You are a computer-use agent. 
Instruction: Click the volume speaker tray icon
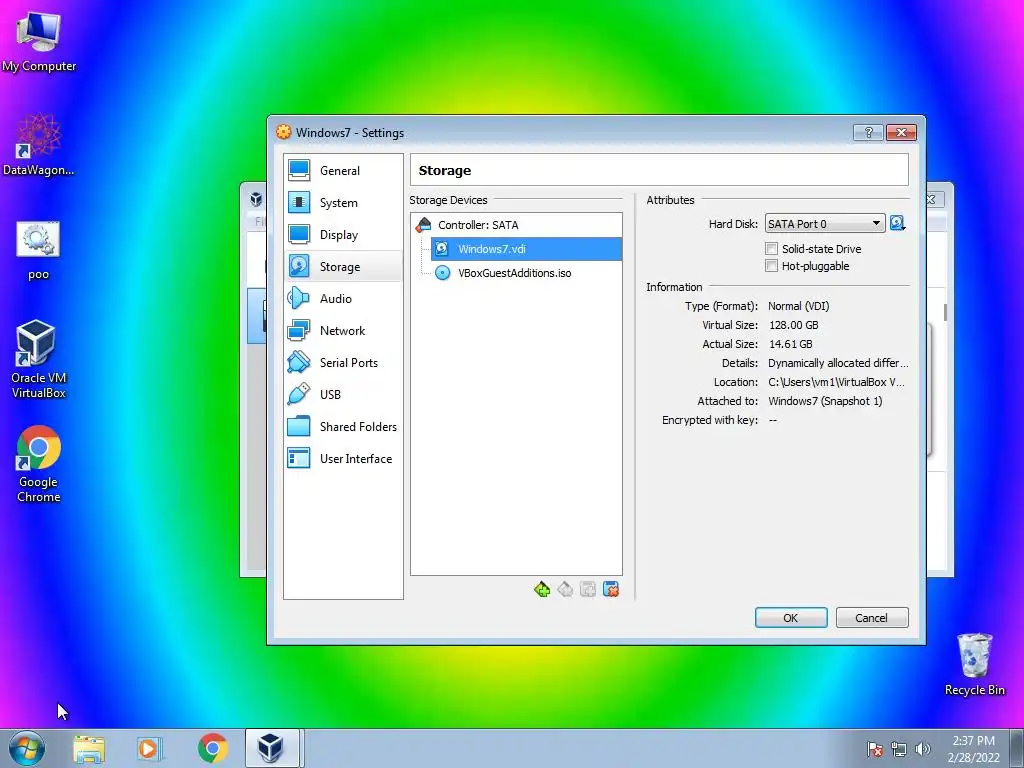(x=923, y=749)
